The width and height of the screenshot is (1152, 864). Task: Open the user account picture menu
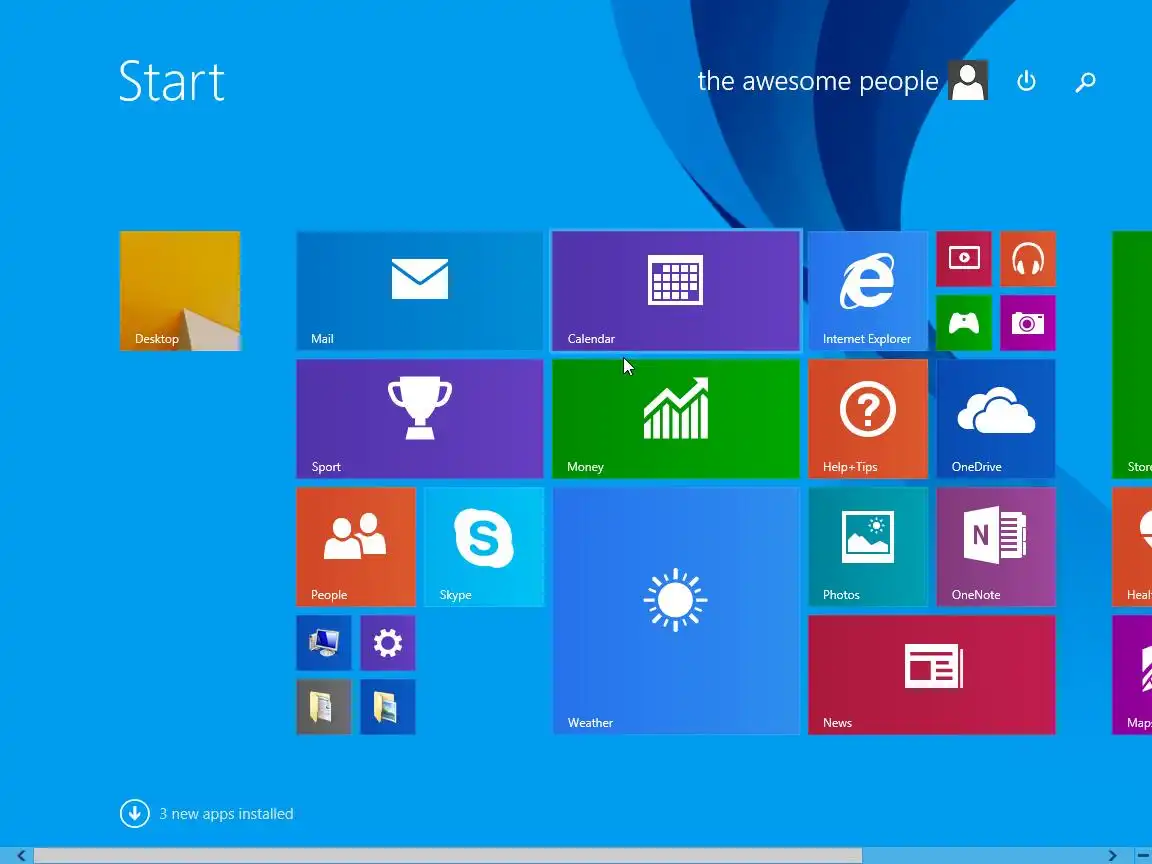coord(968,80)
